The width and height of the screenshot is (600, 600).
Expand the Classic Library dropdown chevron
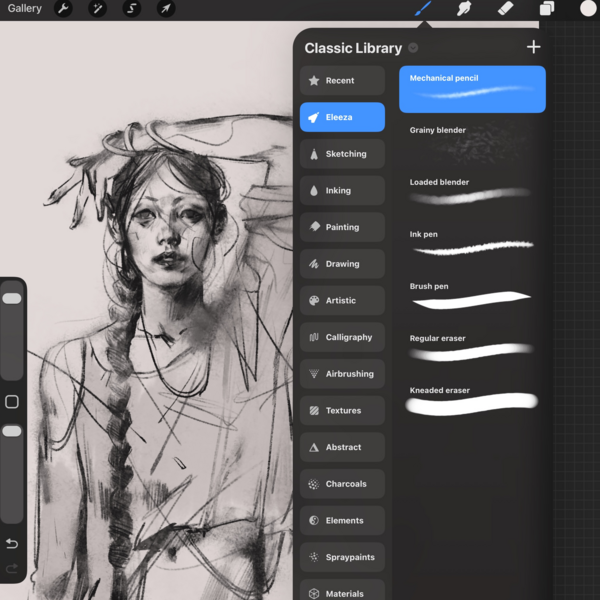tap(413, 48)
